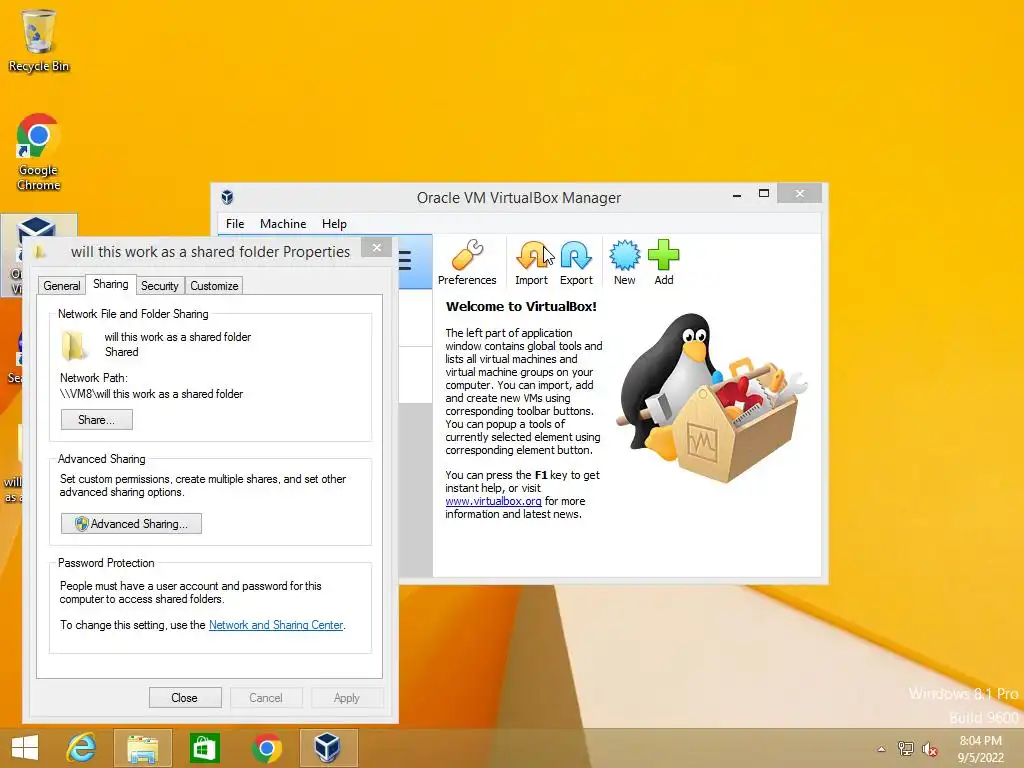Open File Explorer from taskbar

142,748
